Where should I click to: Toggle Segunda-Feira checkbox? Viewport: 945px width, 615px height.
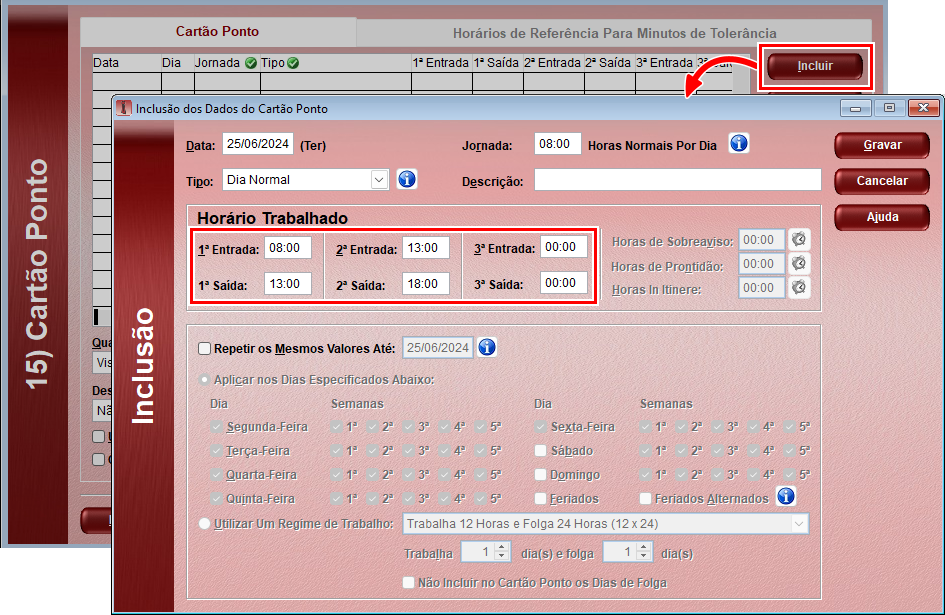click(216, 426)
